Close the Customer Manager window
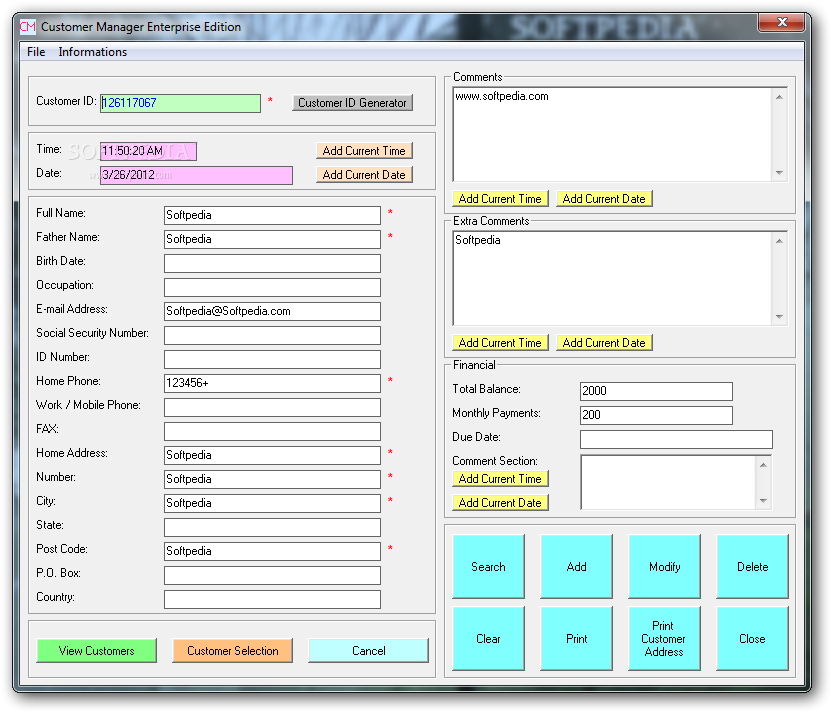Viewport: 832px width, 713px height. [x=782, y=22]
